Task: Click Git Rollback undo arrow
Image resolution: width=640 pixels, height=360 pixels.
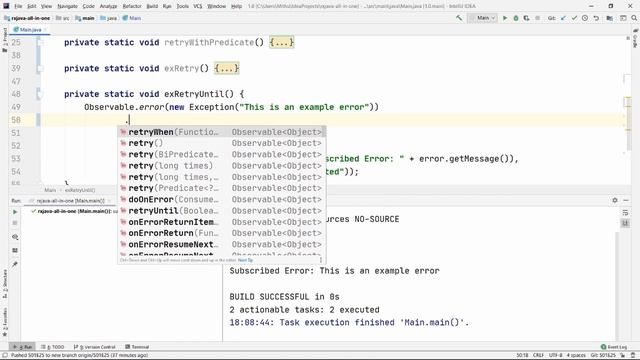Action: tap(596, 18)
